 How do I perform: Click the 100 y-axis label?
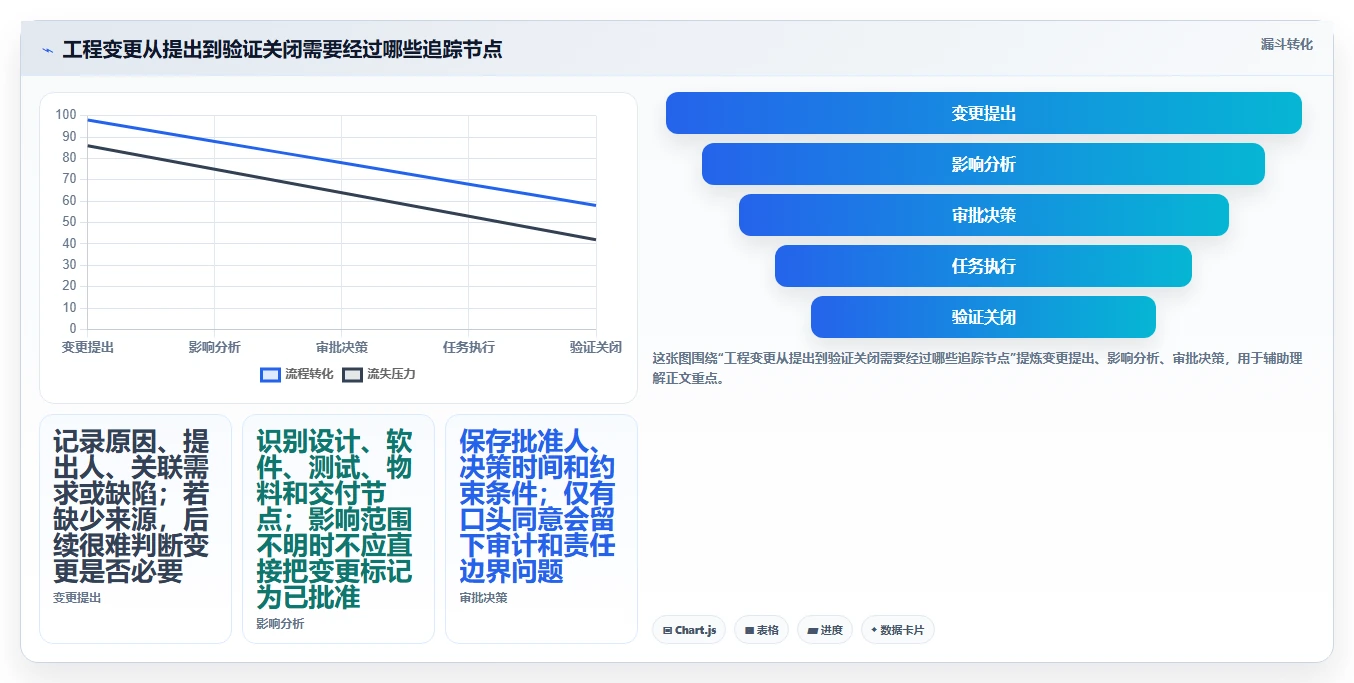[66, 115]
